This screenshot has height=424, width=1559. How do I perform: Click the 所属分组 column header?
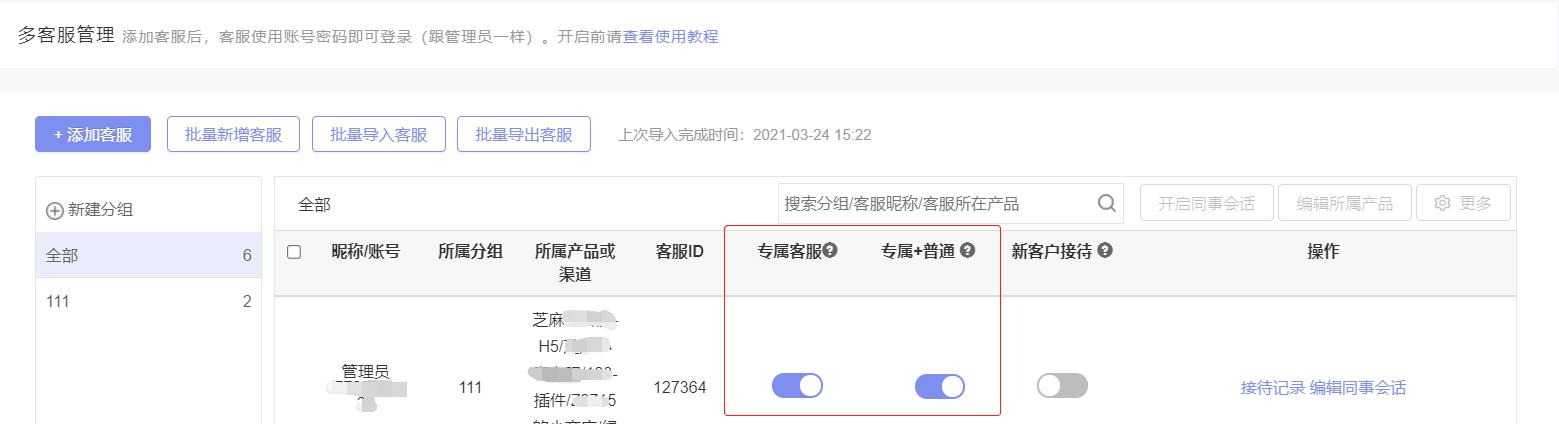[x=470, y=252]
